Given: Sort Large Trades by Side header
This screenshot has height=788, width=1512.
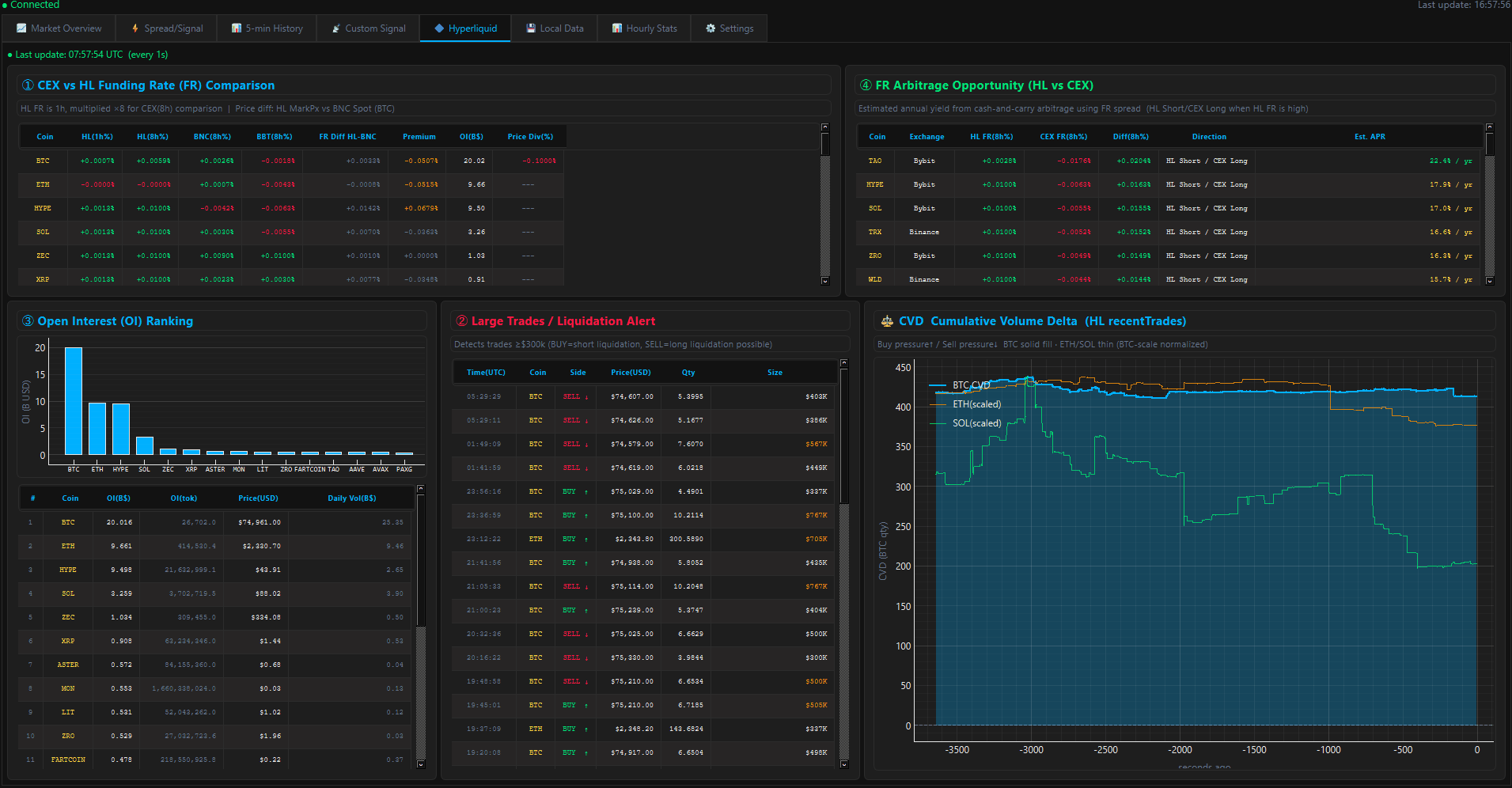Looking at the screenshot, I should [x=578, y=373].
